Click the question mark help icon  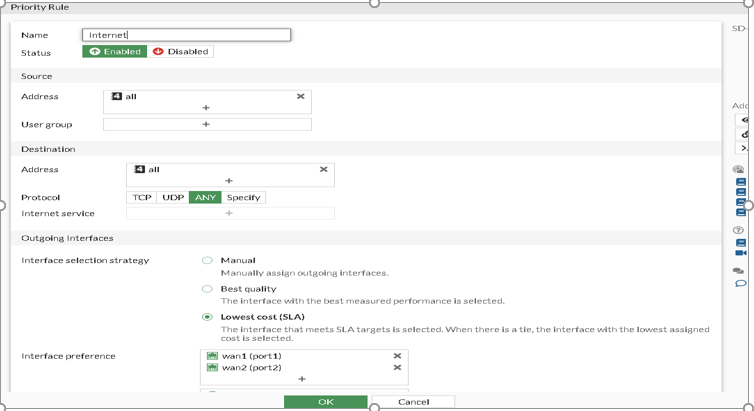coord(739,230)
